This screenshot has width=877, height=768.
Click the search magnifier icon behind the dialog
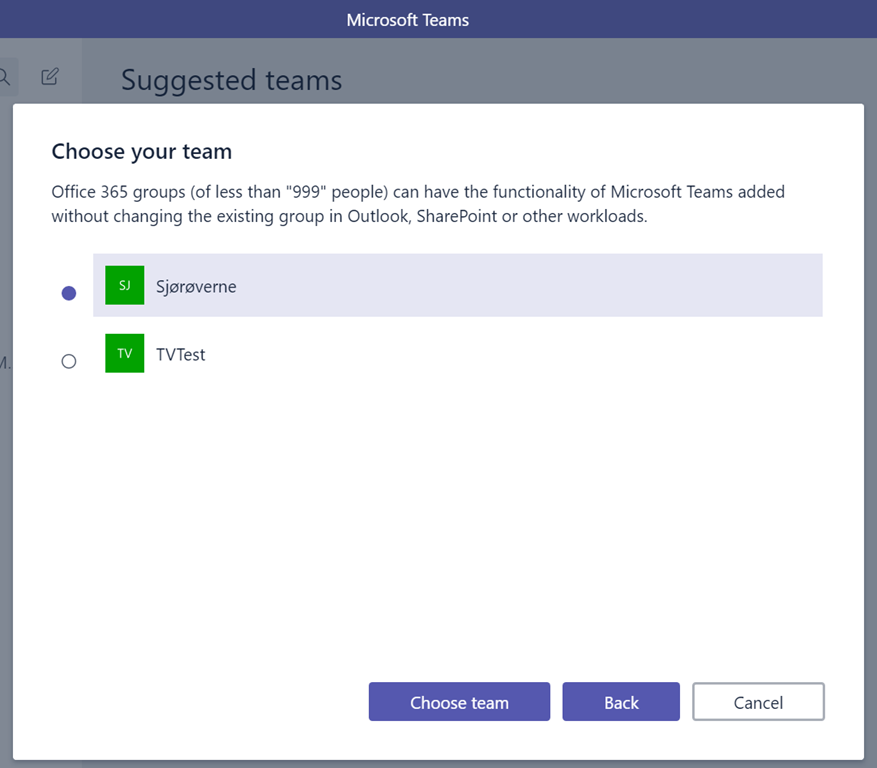tap(4, 77)
